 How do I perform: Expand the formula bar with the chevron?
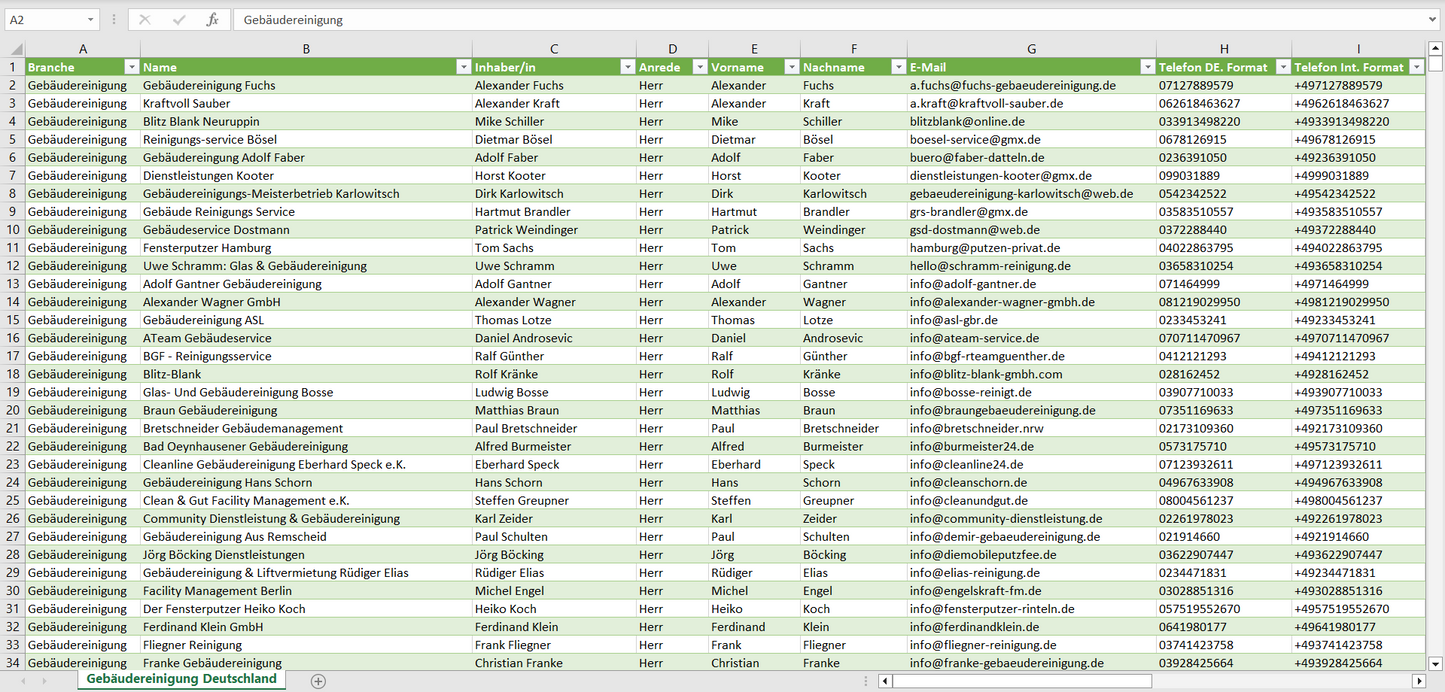pos(1434,20)
